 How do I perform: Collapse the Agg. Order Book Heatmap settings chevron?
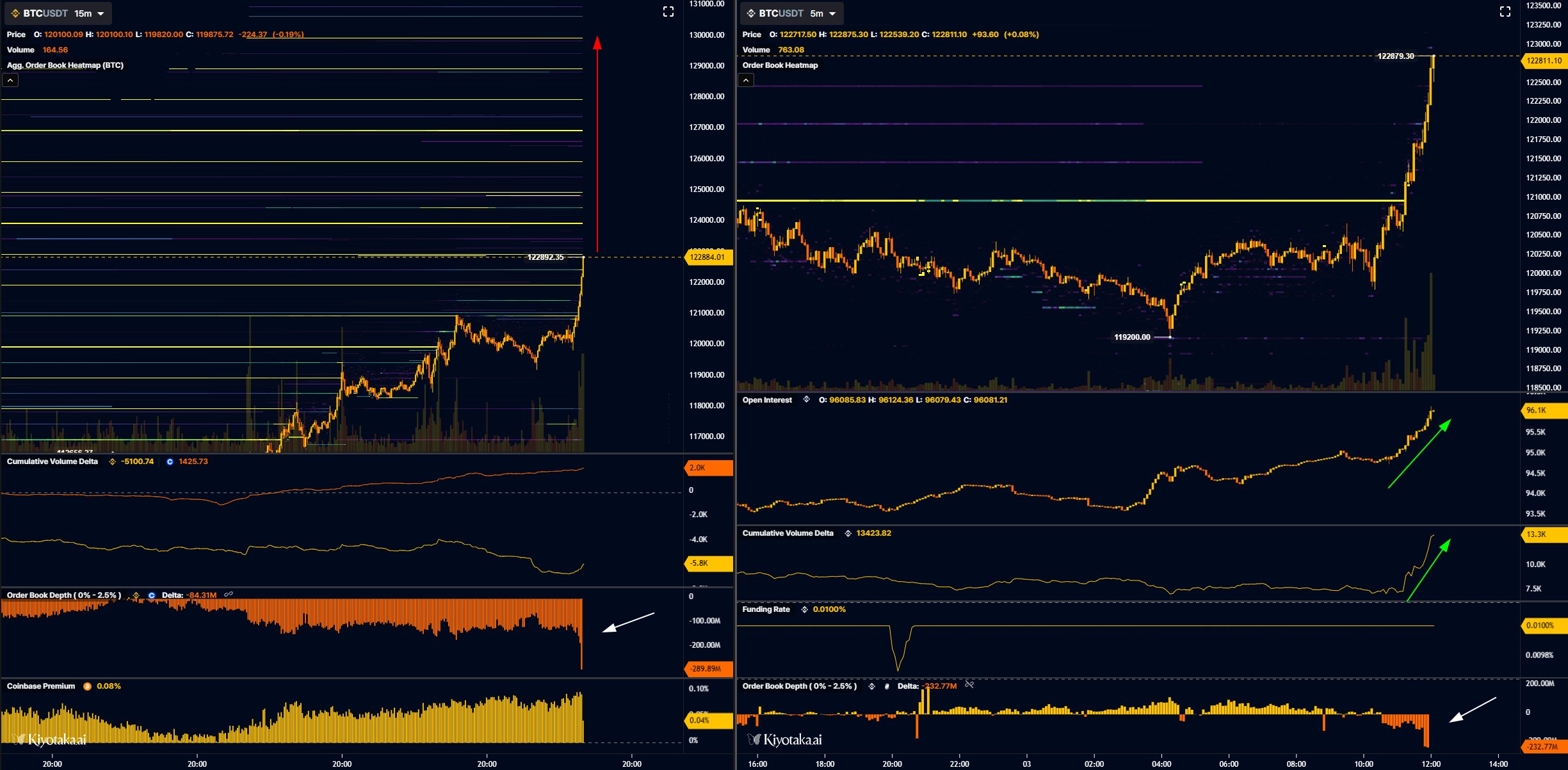pos(10,80)
